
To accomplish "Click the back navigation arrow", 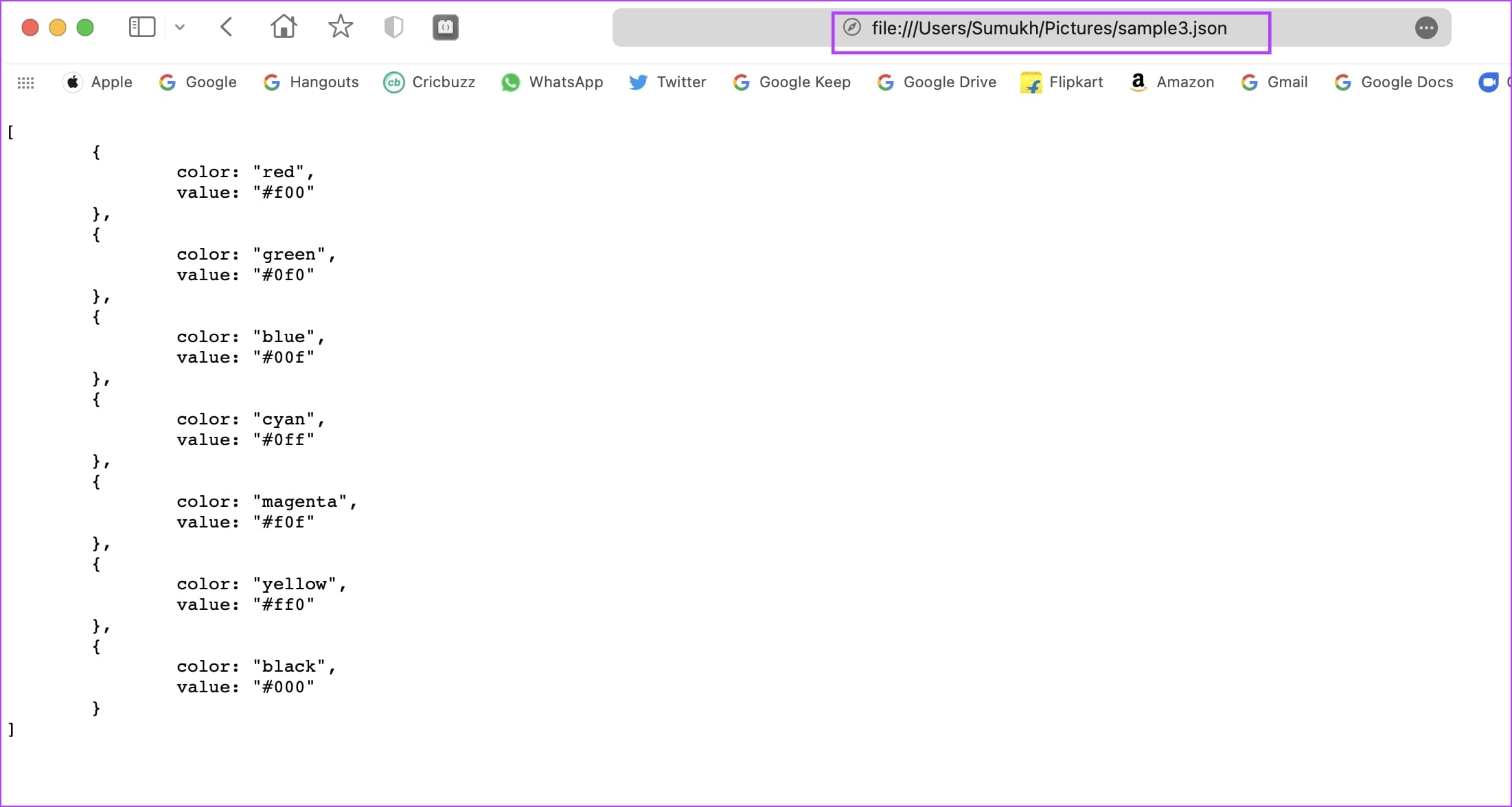I will tap(226, 27).
